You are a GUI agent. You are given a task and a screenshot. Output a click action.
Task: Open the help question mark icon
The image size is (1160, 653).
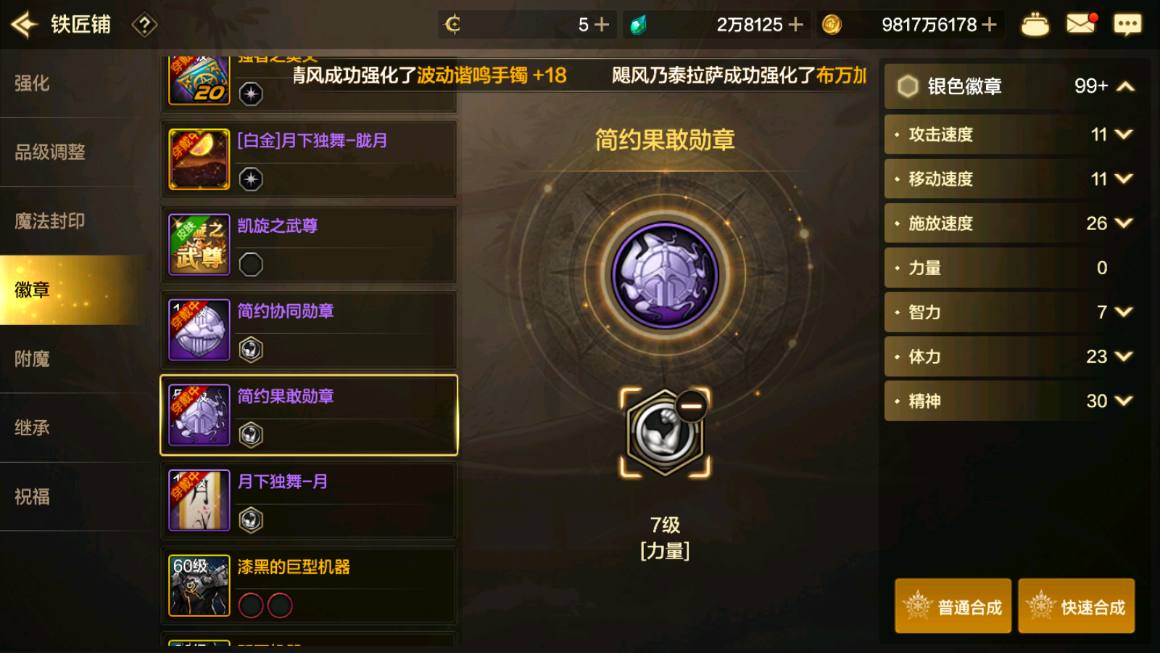pos(144,25)
